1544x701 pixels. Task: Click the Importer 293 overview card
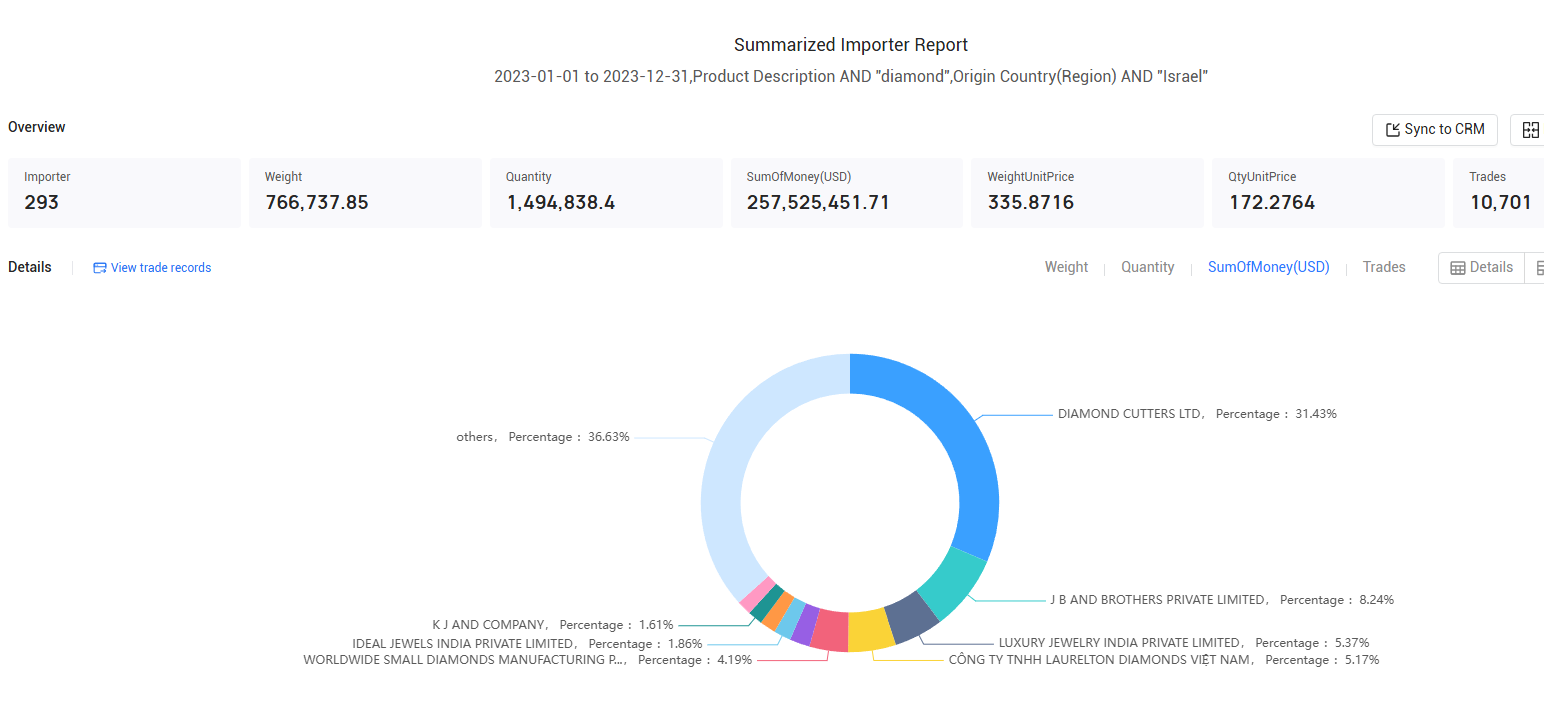124,193
